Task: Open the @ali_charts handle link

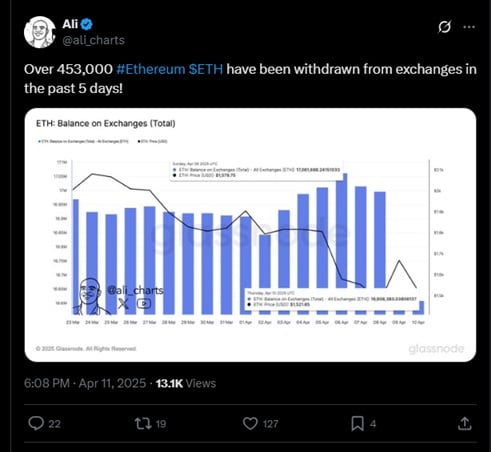Action: (x=94, y=40)
